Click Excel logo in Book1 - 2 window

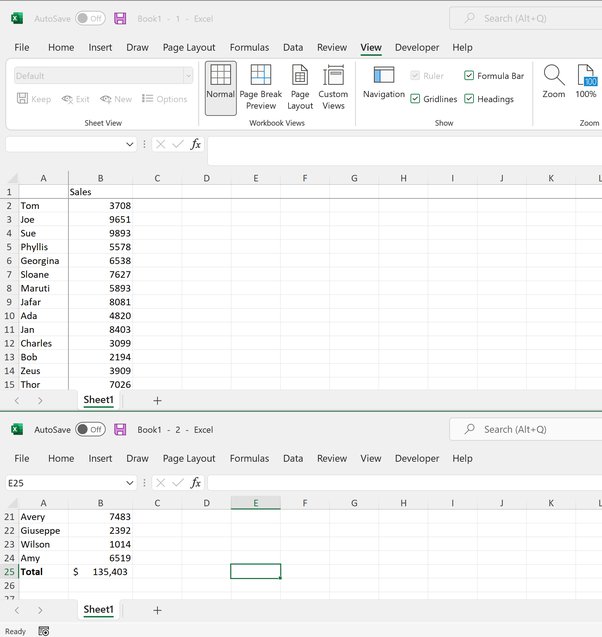17,429
